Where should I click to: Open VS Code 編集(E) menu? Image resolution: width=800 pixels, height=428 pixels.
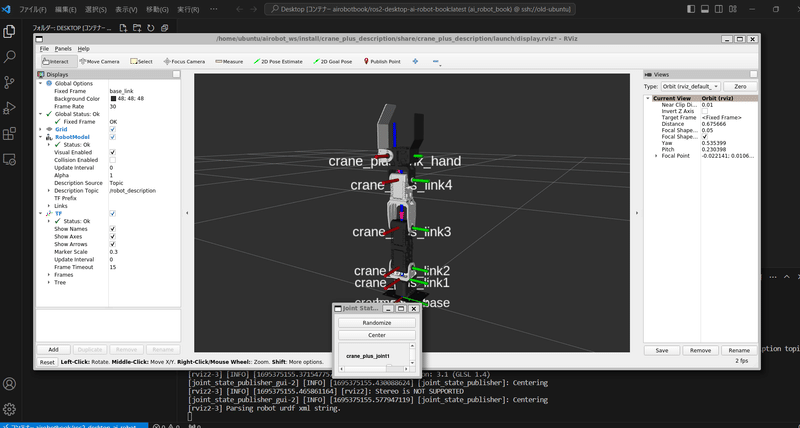click(66, 9)
